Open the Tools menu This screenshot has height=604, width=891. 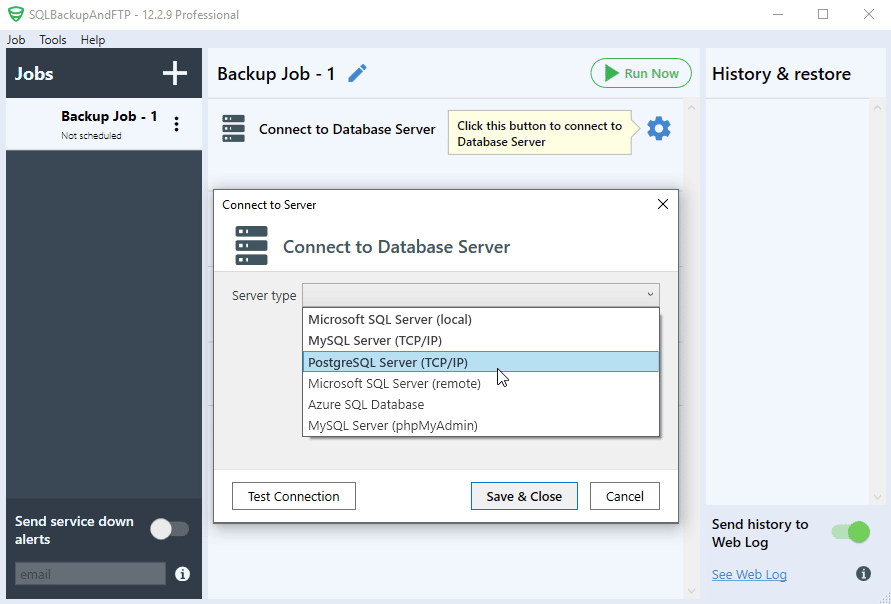coord(52,40)
